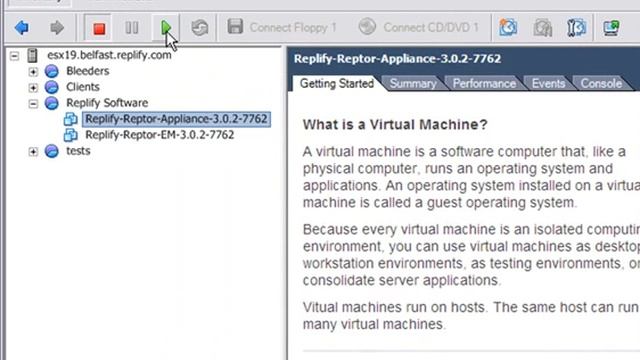Image resolution: width=640 pixels, height=360 pixels.
Task: Click the esx19 host server icon
Action: point(32,55)
